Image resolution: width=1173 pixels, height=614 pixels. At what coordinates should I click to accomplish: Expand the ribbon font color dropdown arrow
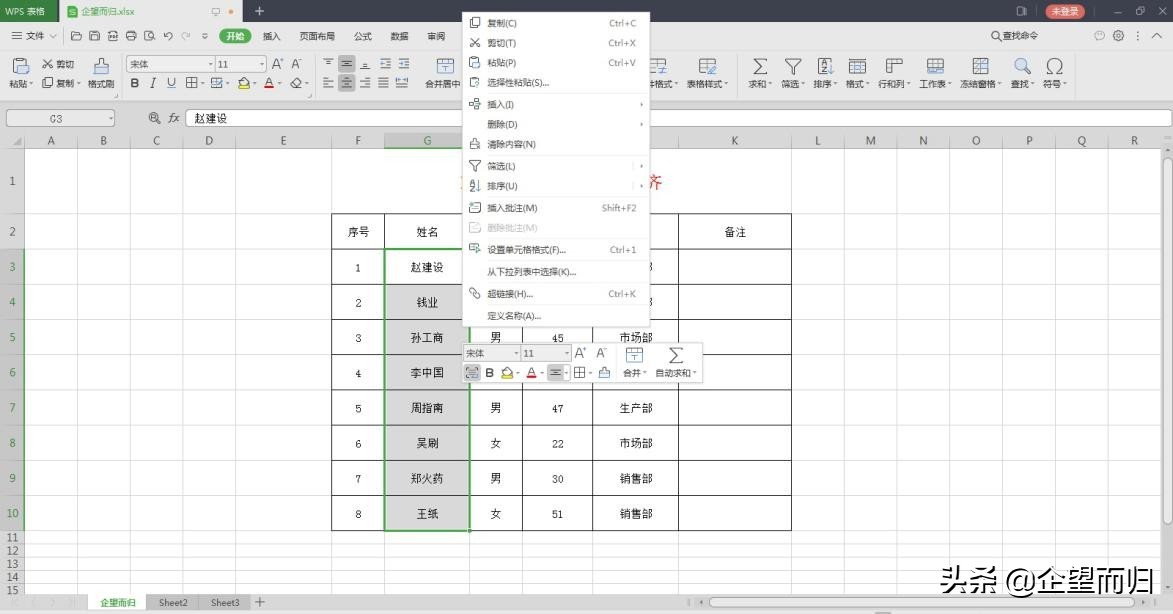280,84
